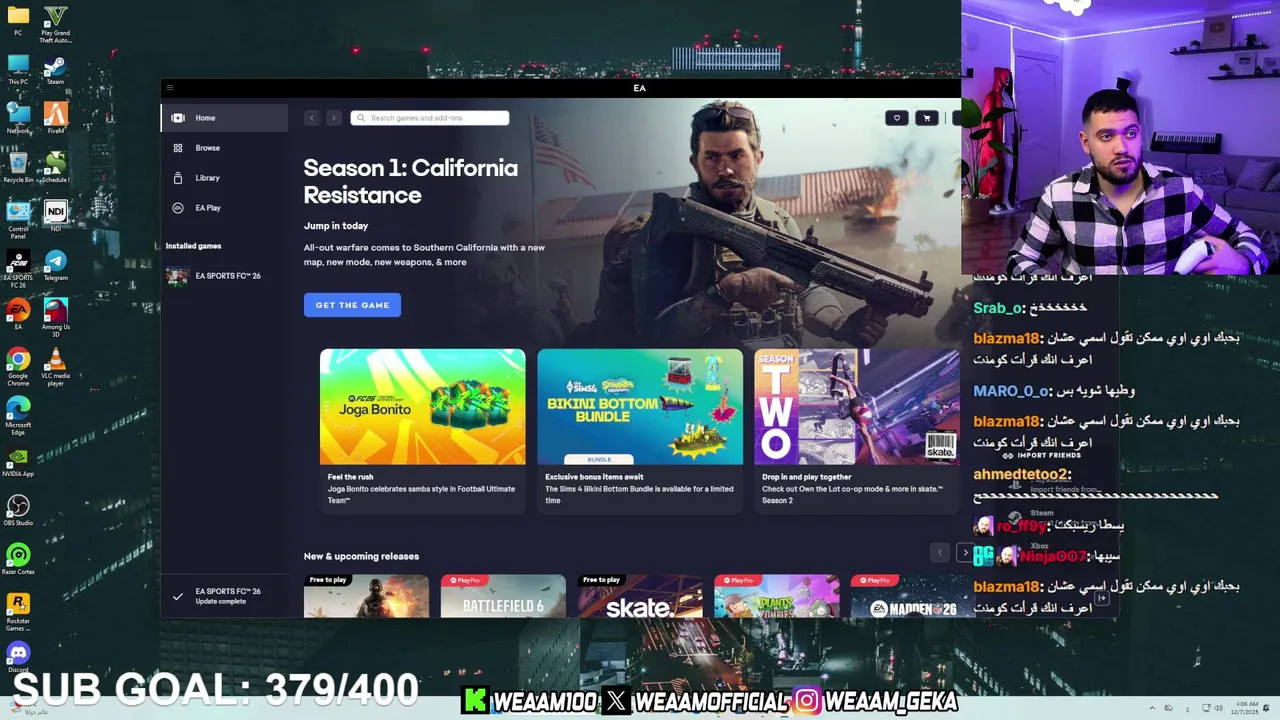Select EA SPORTS FC 26 in installed games
This screenshot has height=720, width=1280.
tap(224, 276)
